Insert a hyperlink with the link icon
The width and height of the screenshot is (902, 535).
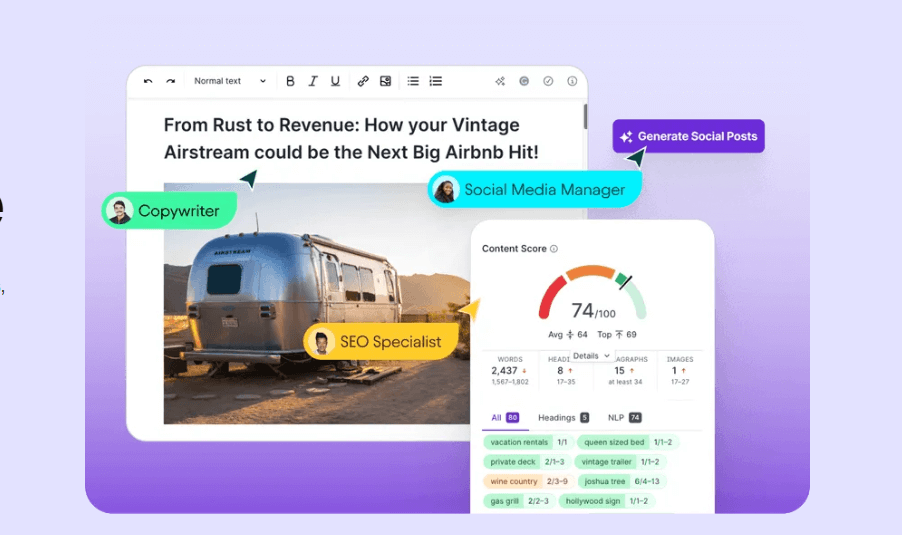362,81
